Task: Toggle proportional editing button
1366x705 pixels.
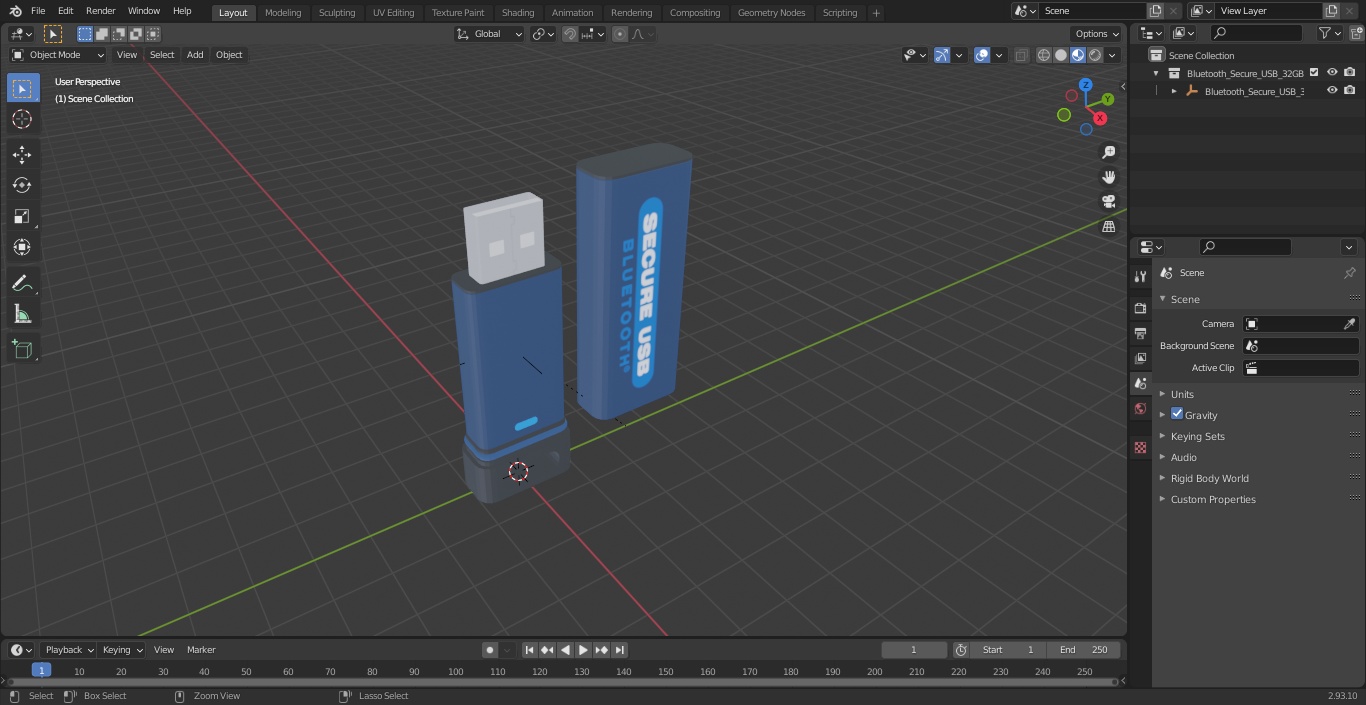Action: pos(620,34)
